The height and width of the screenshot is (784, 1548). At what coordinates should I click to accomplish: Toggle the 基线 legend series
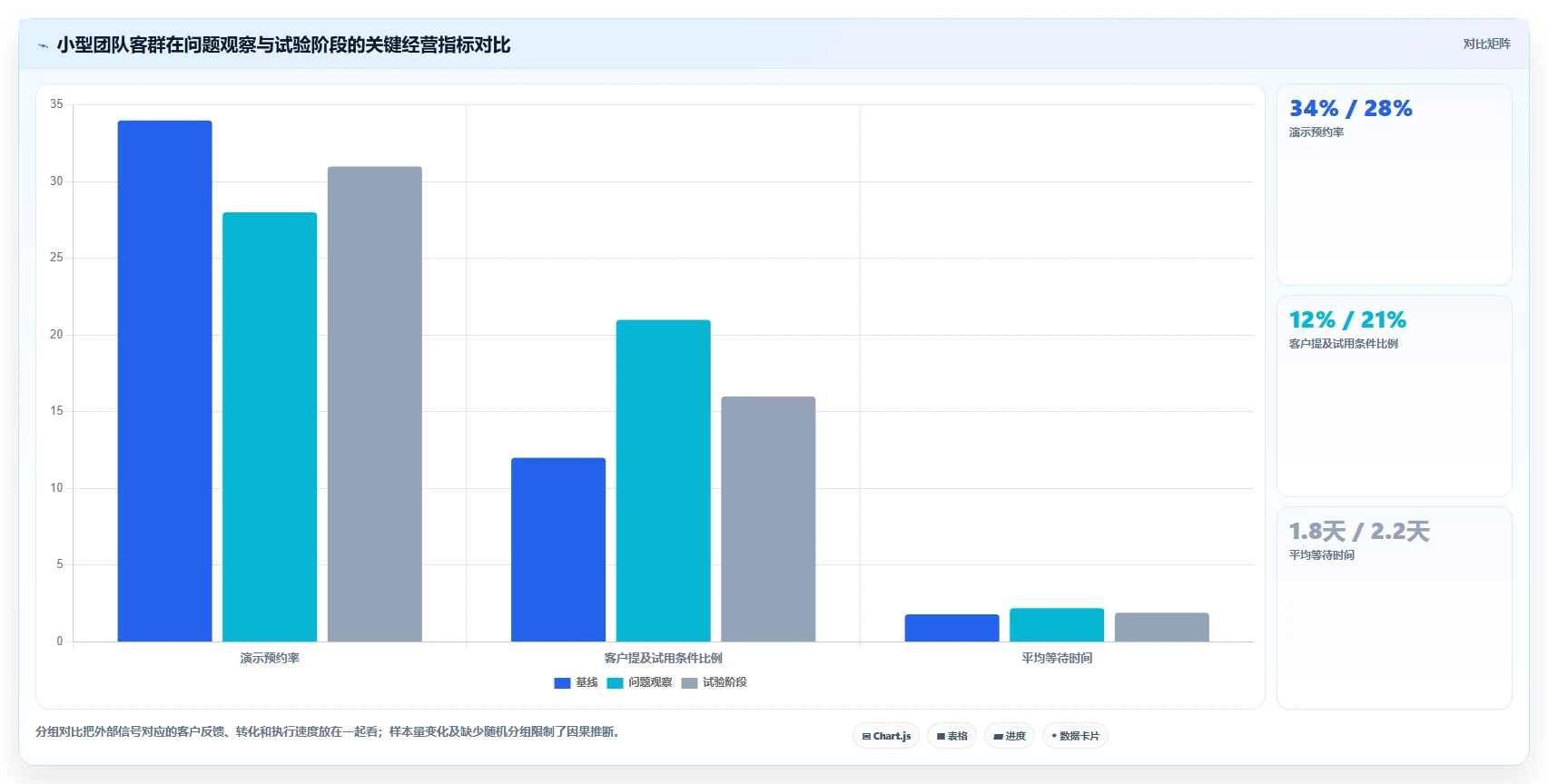coord(576,682)
